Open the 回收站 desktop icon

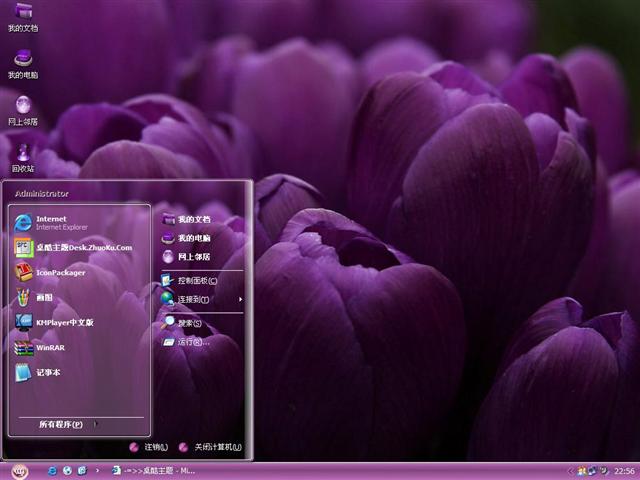click(23, 156)
